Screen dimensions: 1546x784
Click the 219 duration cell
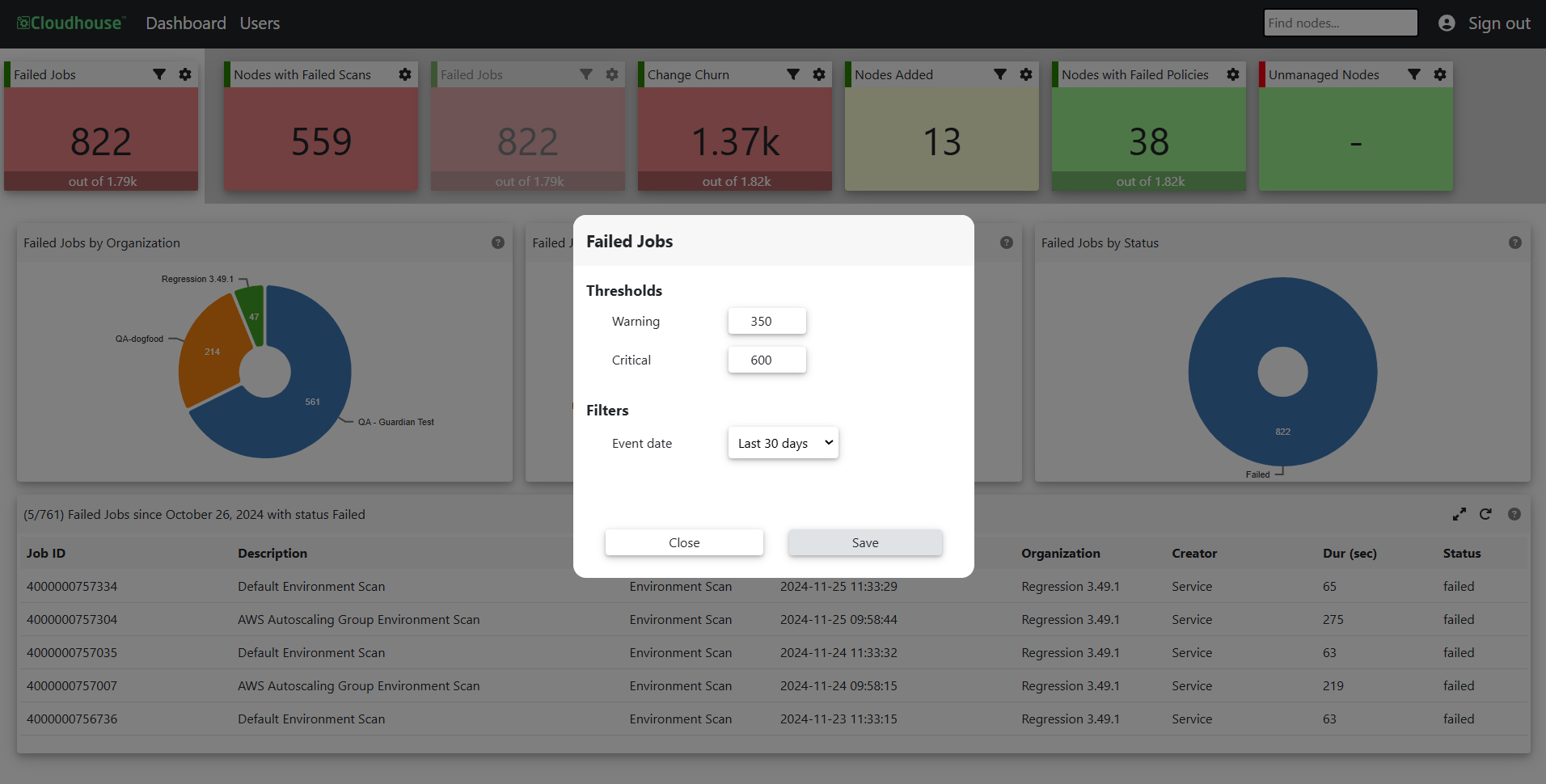(1333, 686)
